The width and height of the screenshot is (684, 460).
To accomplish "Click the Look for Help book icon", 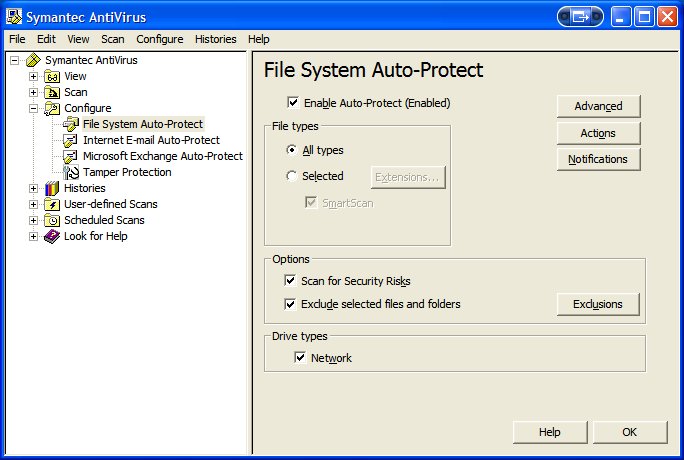I will coord(52,236).
